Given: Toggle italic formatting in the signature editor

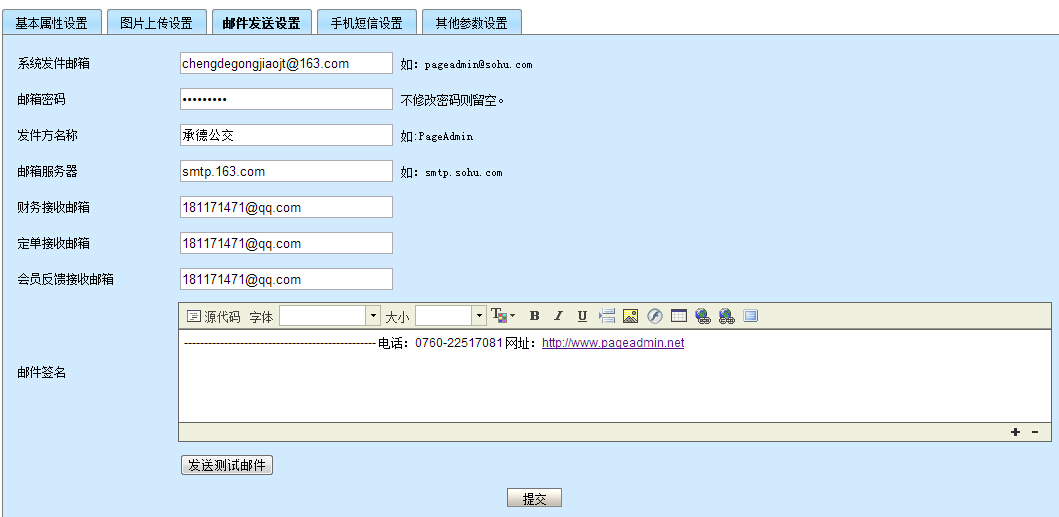Looking at the screenshot, I should (558, 316).
